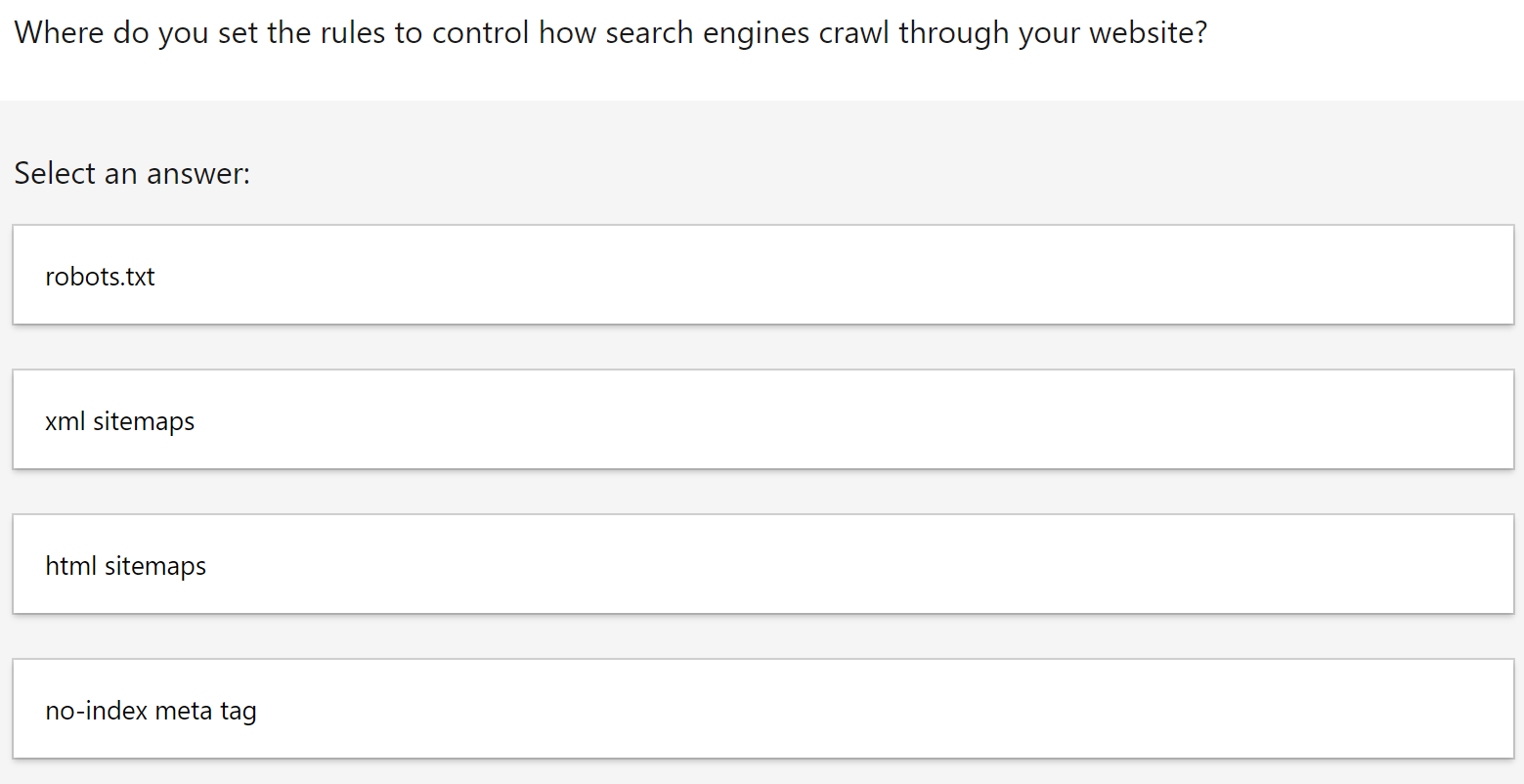Choose the sitemap option written in xml
The image size is (1524, 784).
click(x=762, y=419)
